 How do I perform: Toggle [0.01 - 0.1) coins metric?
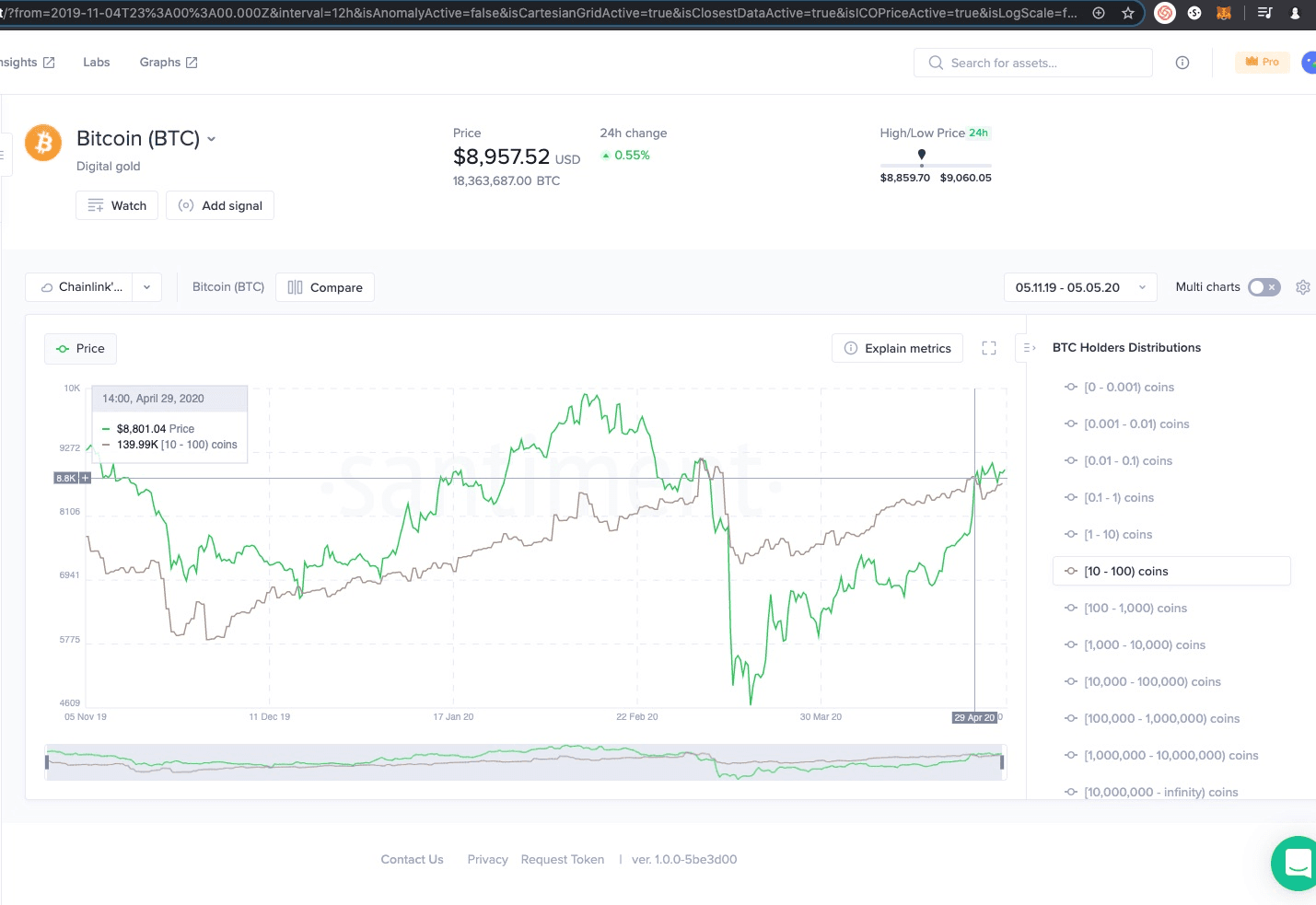(1118, 460)
